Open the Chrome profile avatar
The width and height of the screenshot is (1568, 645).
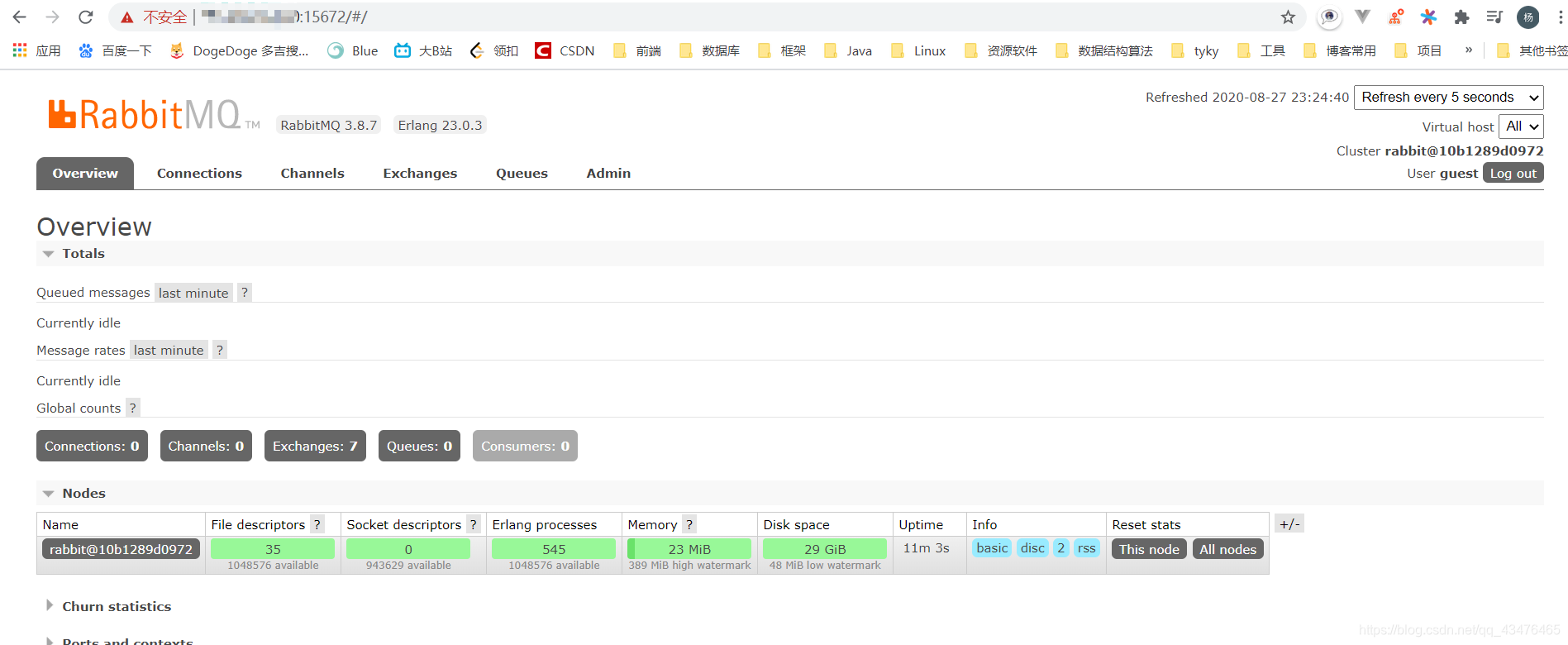coord(1527,17)
